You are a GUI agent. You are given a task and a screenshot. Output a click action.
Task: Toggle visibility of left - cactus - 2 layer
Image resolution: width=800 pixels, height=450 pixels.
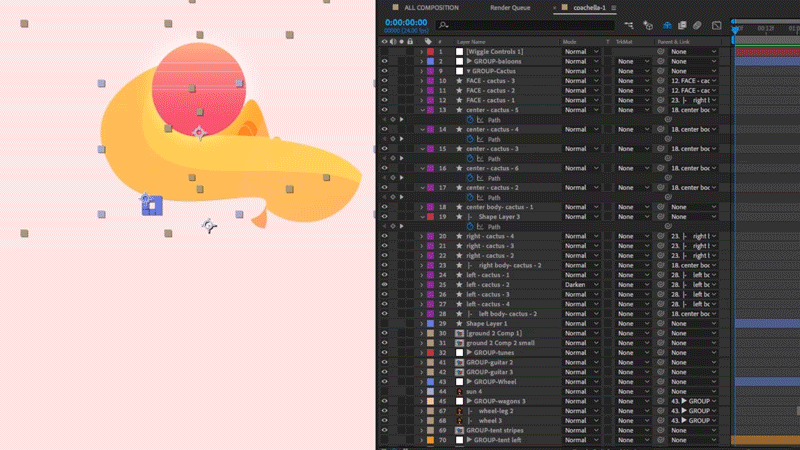click(x=384, y=285)
